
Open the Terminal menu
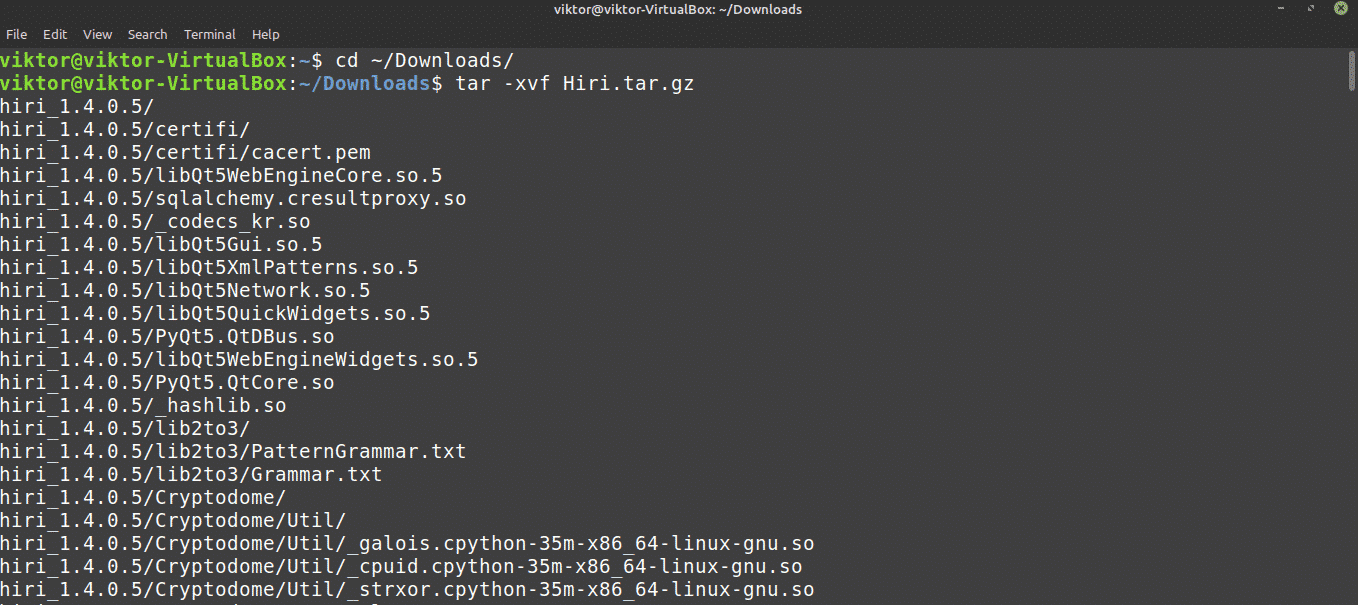pos(210,35)
